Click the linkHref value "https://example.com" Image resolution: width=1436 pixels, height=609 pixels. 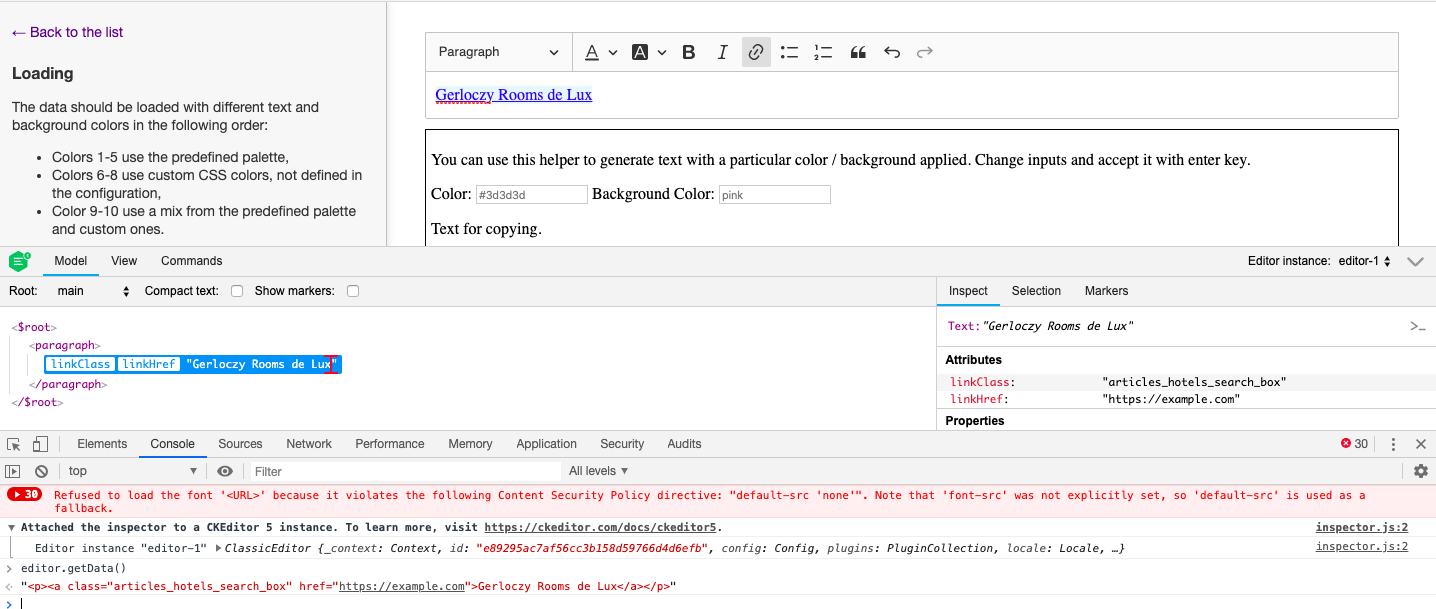point(1171,399)
